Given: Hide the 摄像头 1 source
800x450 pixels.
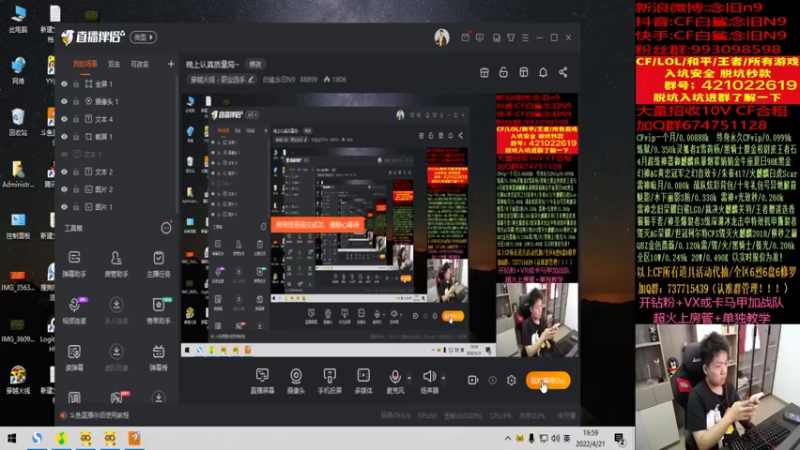Looking at the screenshot, I should click(64, 102).
